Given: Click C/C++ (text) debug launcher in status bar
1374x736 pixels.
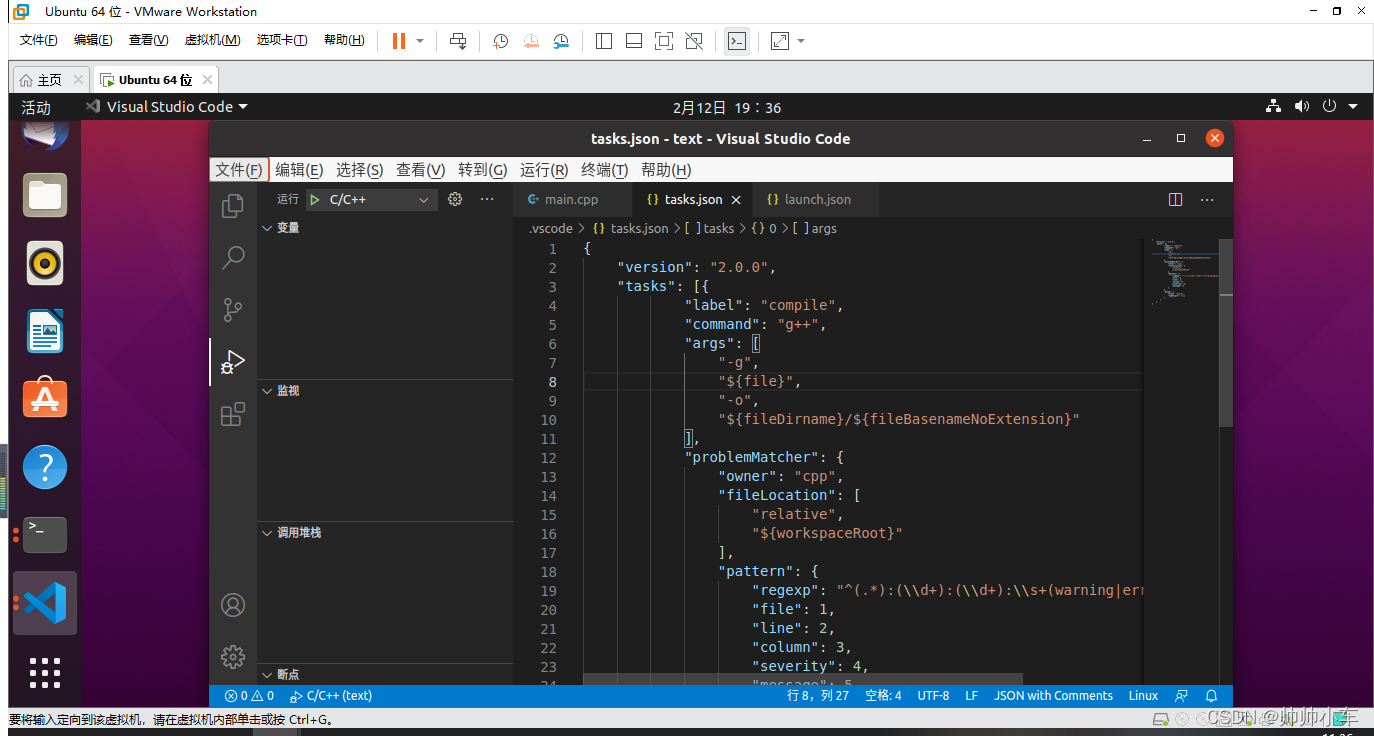Looking at the screenshot, I should pyautogui.click(x=330, y=696).
